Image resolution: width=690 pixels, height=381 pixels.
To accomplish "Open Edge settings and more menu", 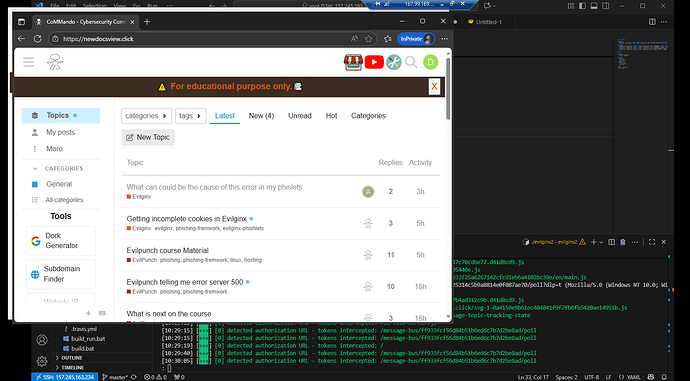I will point(444,39).
